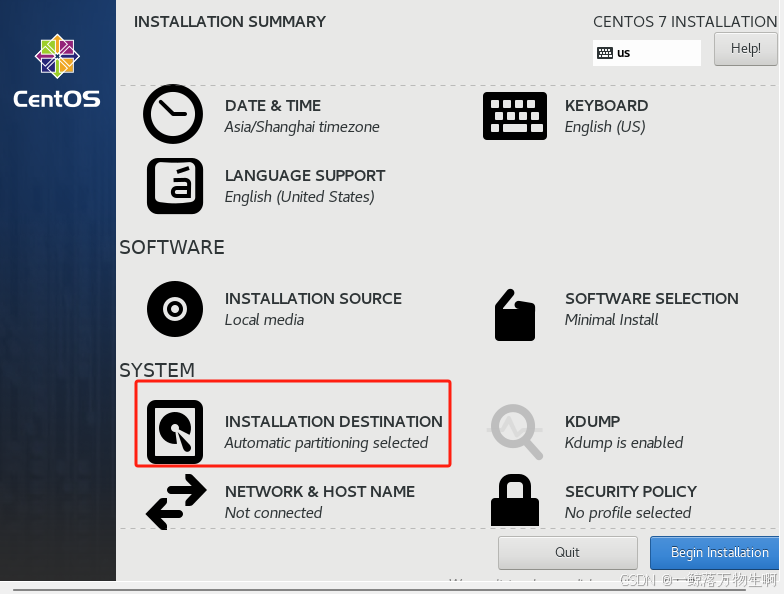Open the Language Support icon
The image size is (784, 594).
pos(175,186)
